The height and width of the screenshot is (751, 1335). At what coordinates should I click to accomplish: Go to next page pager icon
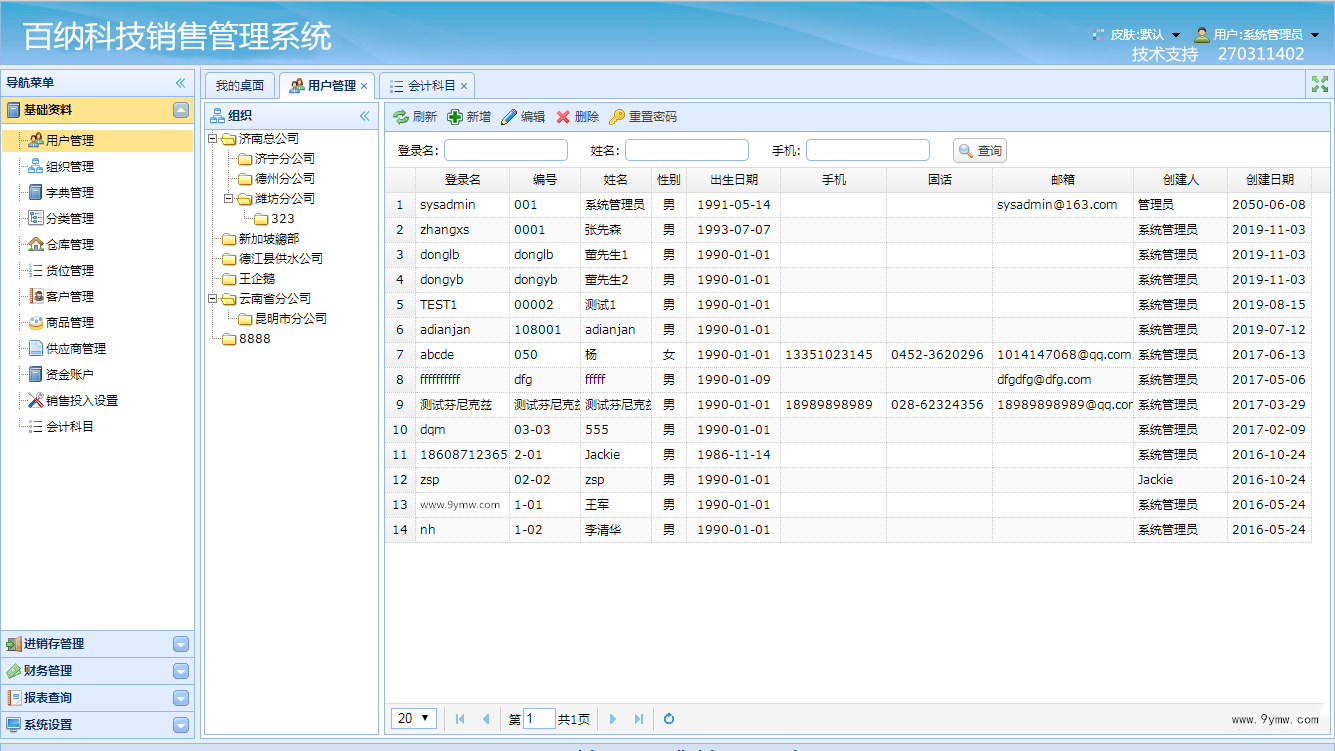point(613,719)
